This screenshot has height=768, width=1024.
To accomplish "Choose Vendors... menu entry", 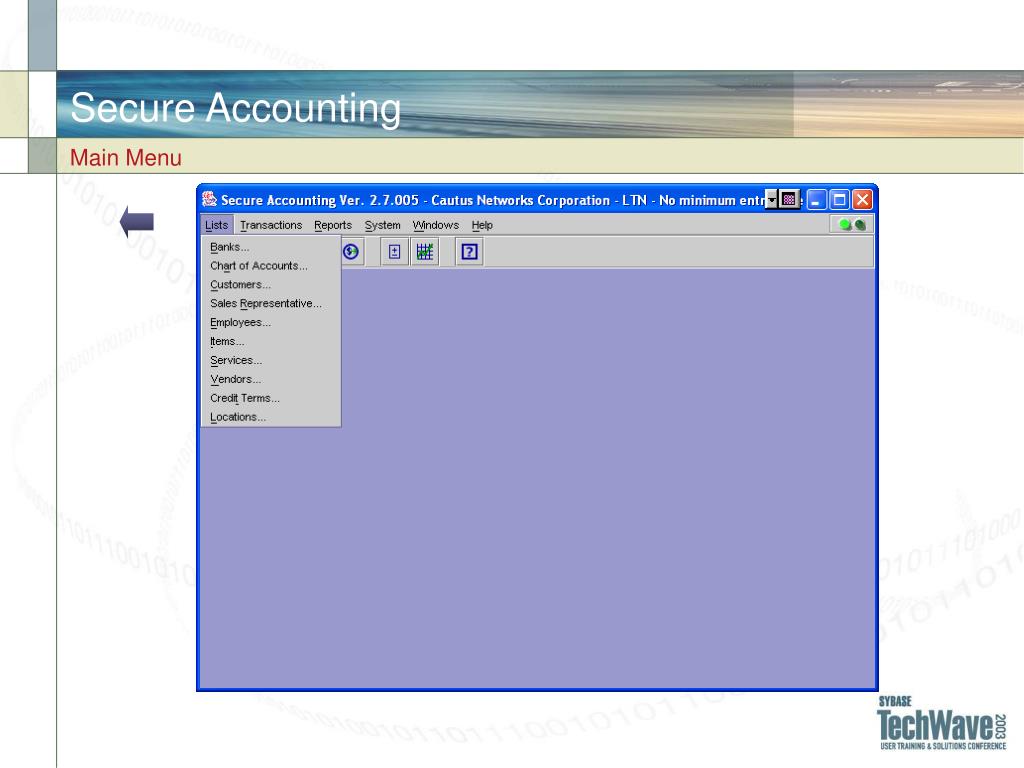I will coord(271,379).
